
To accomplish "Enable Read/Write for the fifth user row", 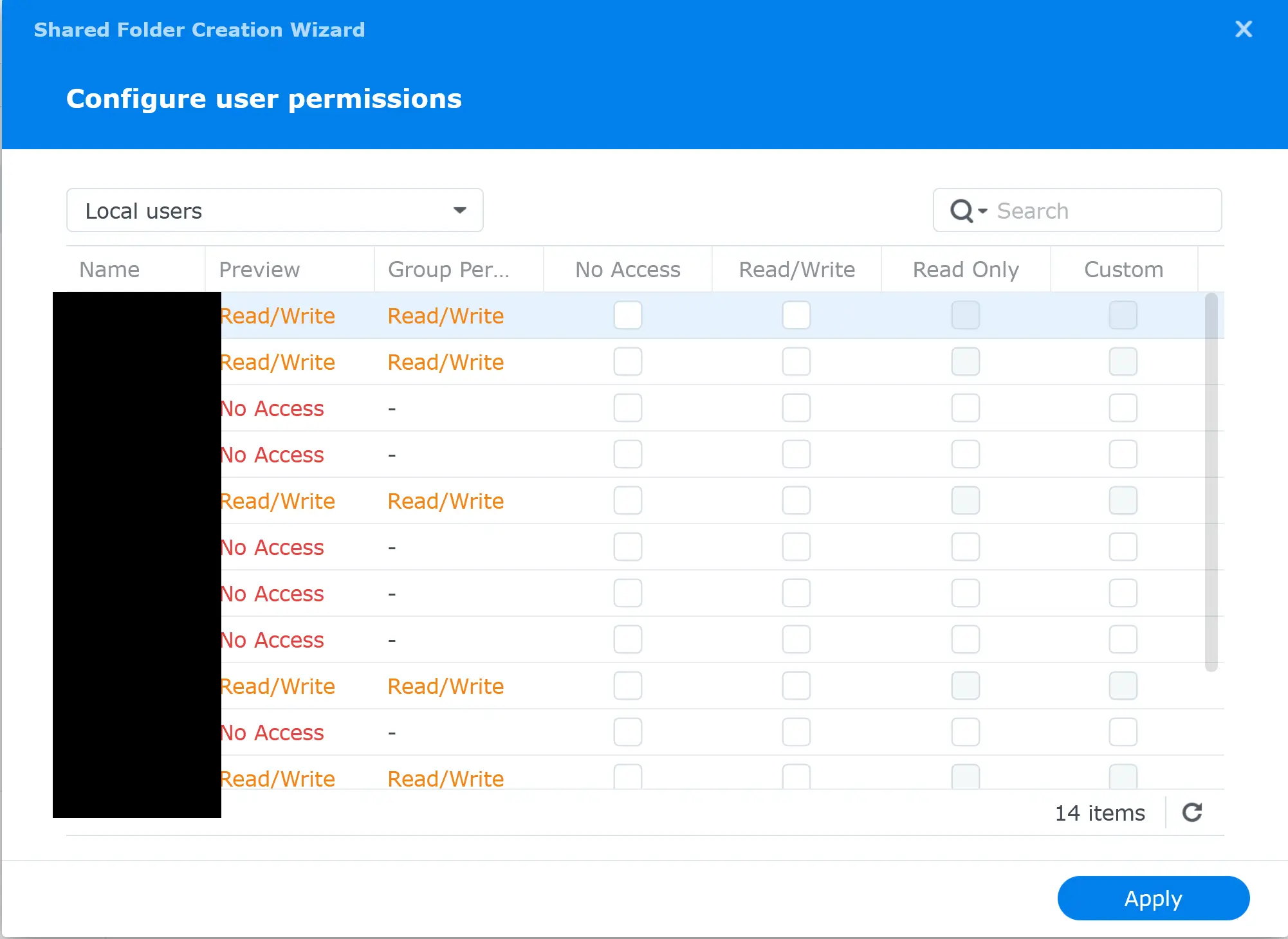I will pyautogui.click(x=796, y=500).
